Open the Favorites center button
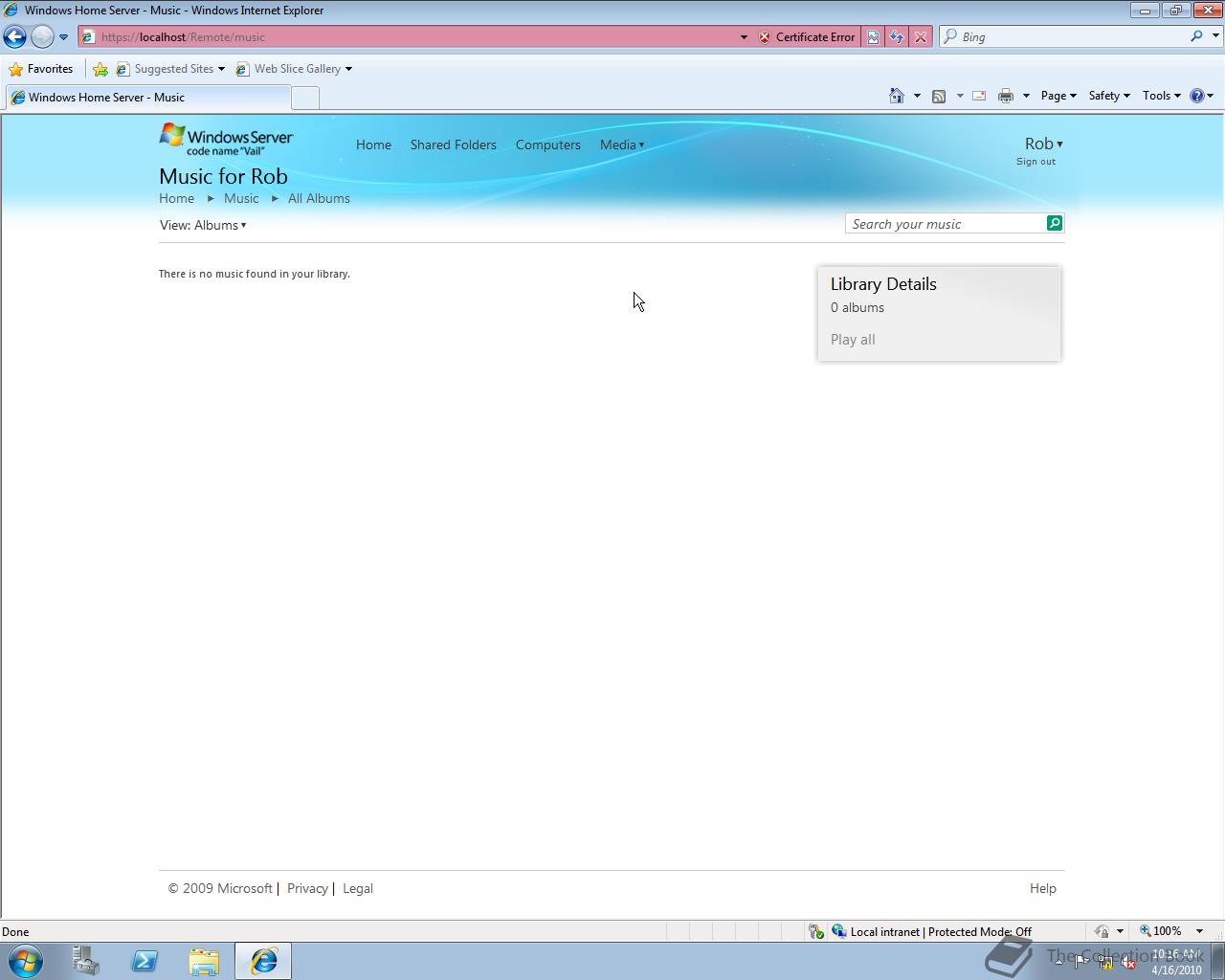 pyautogui.click(x=41, y=69)
